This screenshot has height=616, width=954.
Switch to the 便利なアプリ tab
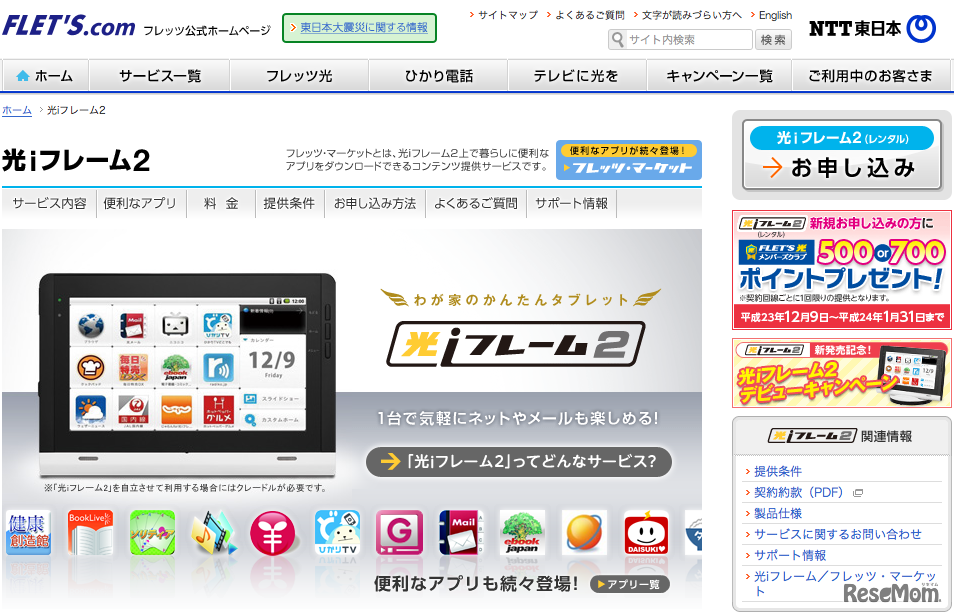click(140, 203)
